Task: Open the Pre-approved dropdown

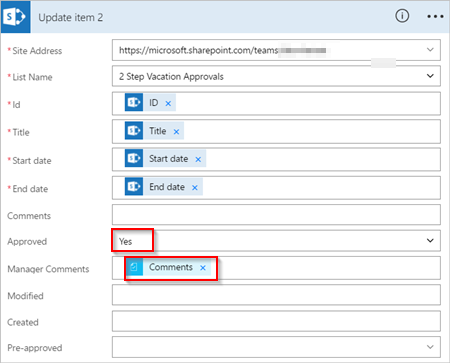Action: [276, 347]
